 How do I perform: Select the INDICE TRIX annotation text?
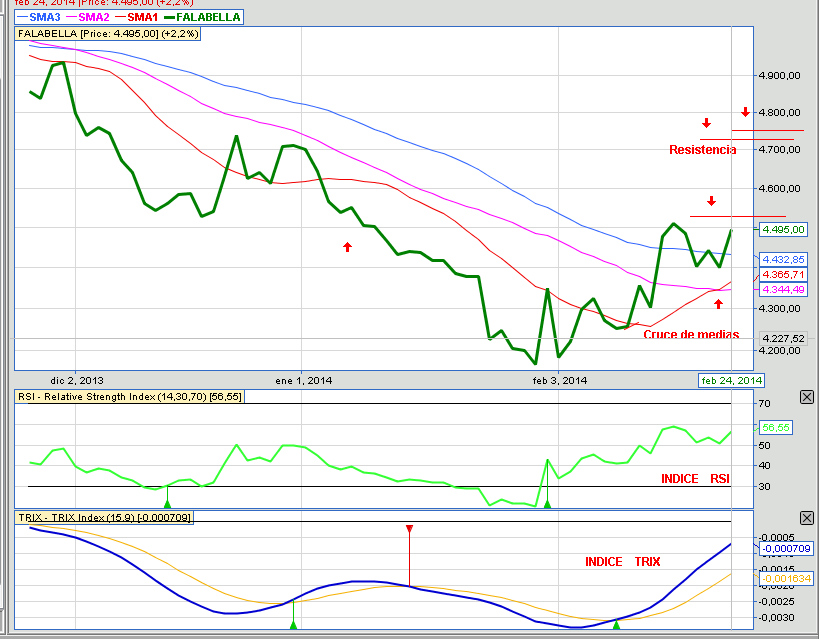pos(623,562)
